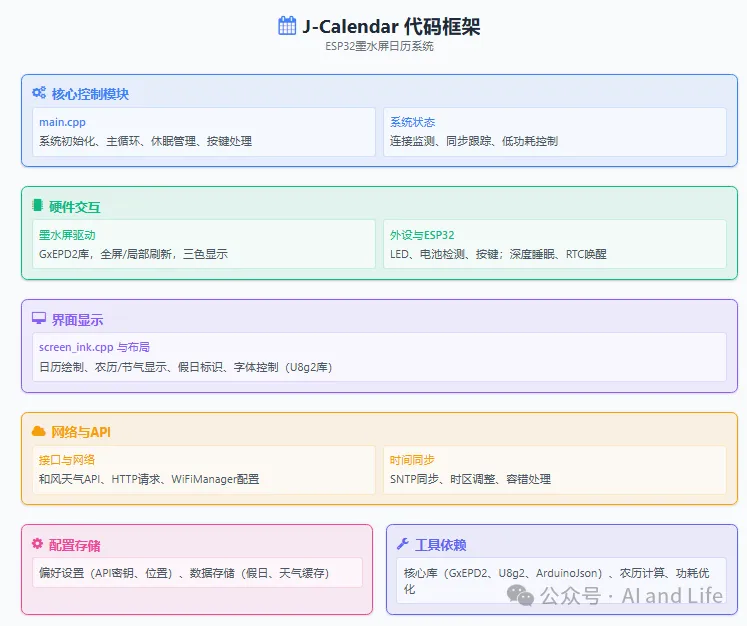Click the 墨水屏驱动 card title

(67, 235)
